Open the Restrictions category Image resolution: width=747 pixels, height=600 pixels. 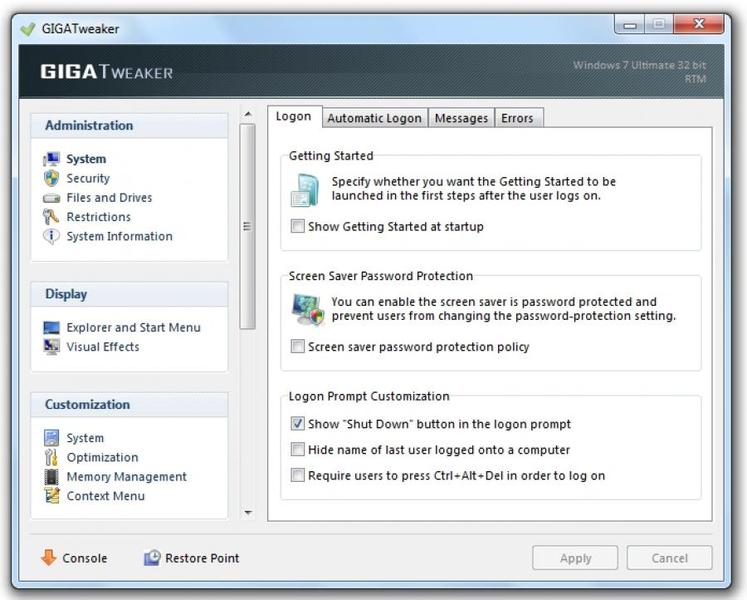coord(99,217)
